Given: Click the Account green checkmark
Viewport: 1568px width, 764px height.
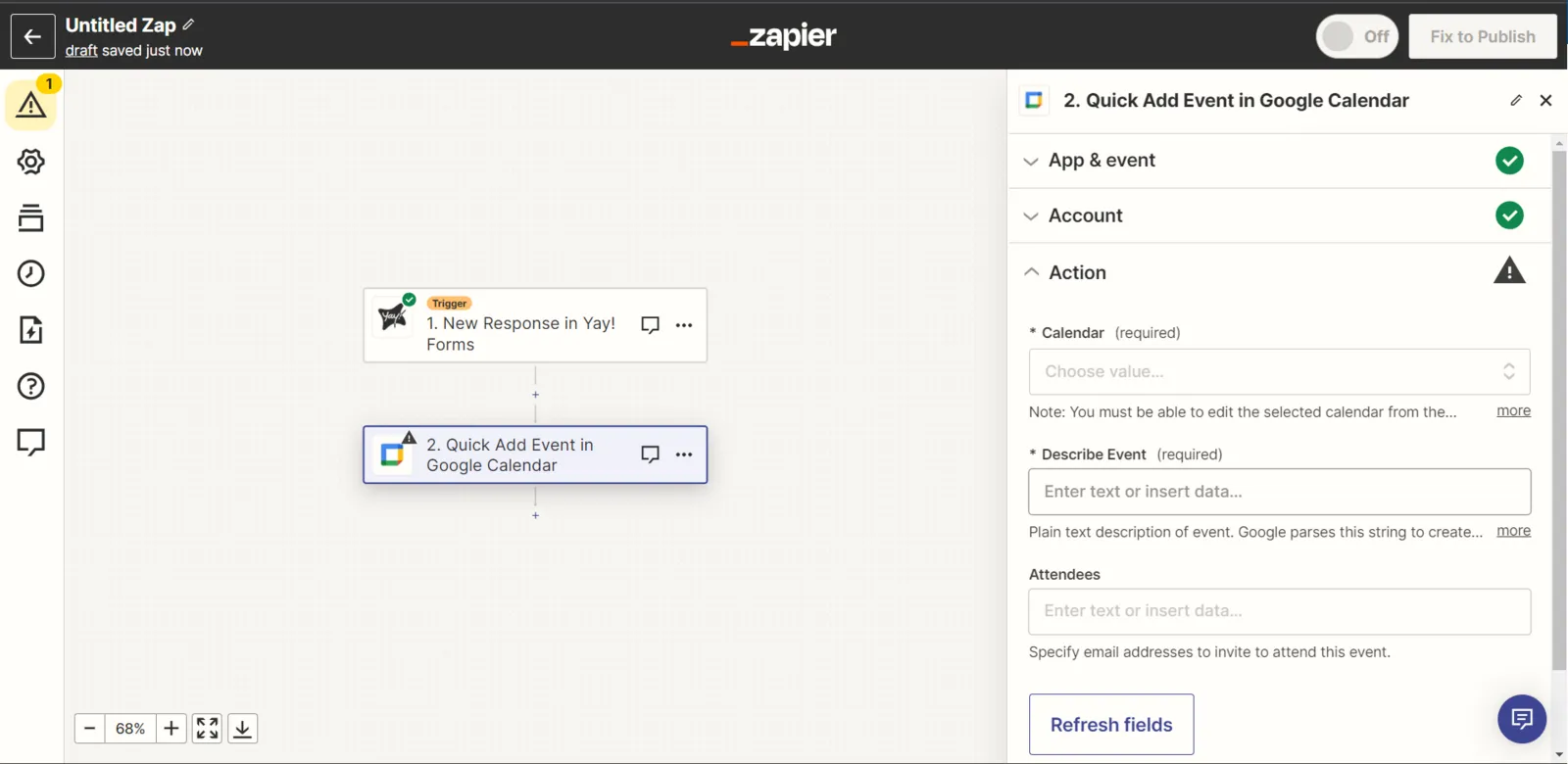Looking at the screenshot, I should [x=1509, y=215].
